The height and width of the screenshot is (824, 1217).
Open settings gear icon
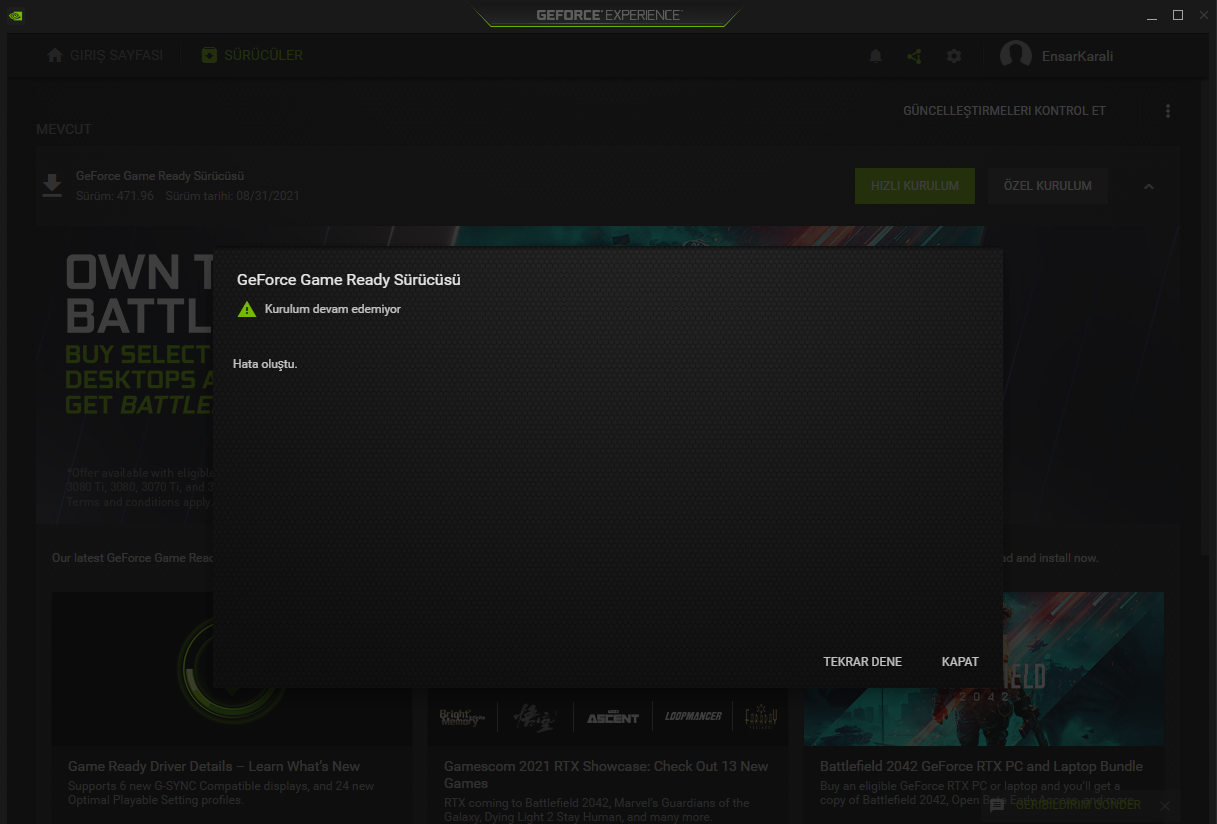click(954, 56)
